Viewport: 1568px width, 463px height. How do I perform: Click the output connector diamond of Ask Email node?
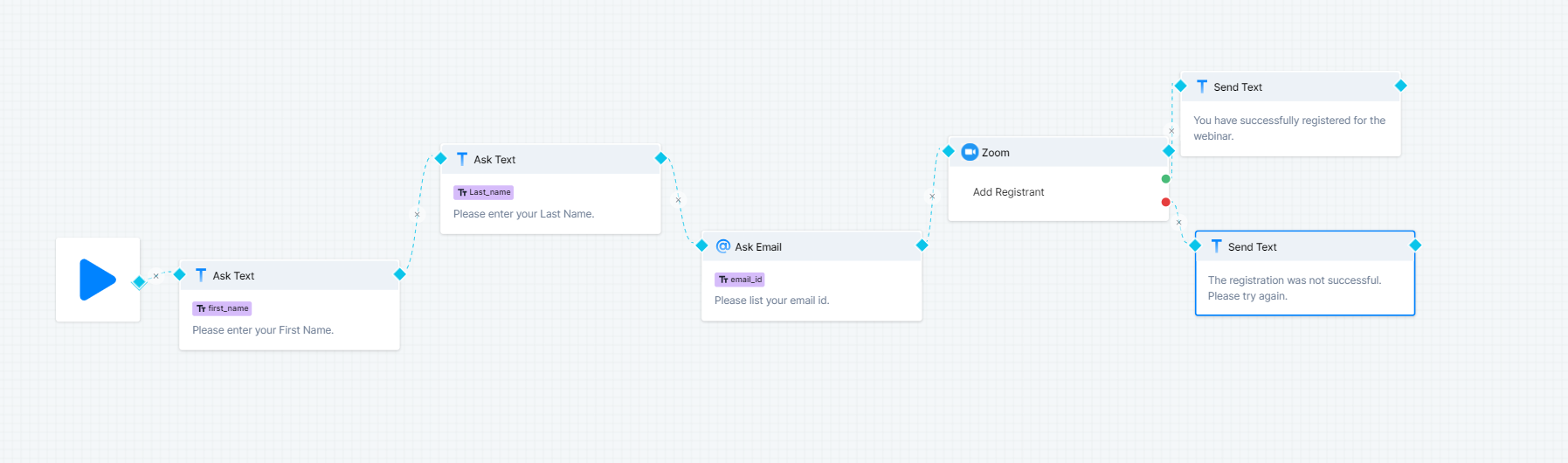(922, 245)
